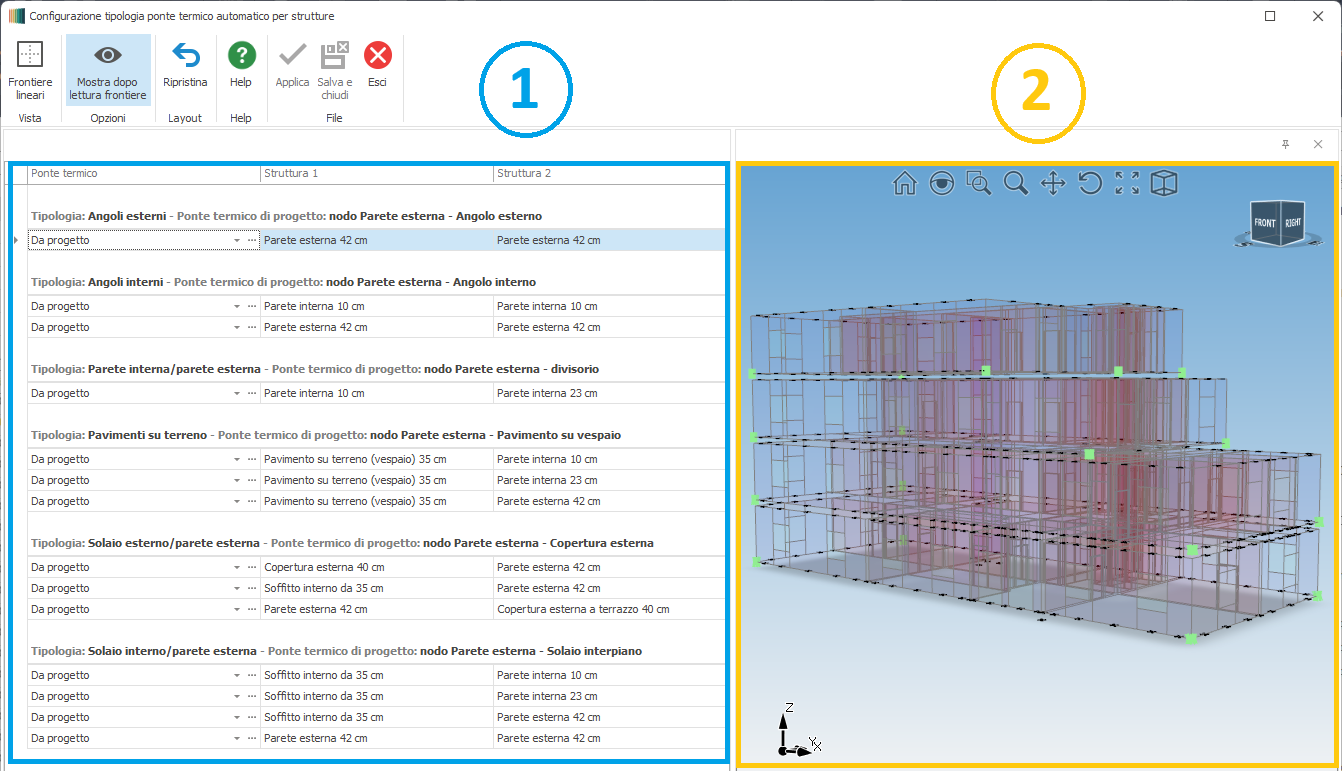Click the FRONT face of view cube
This screenshot has width=1342, height=771.
point(1264,223)
